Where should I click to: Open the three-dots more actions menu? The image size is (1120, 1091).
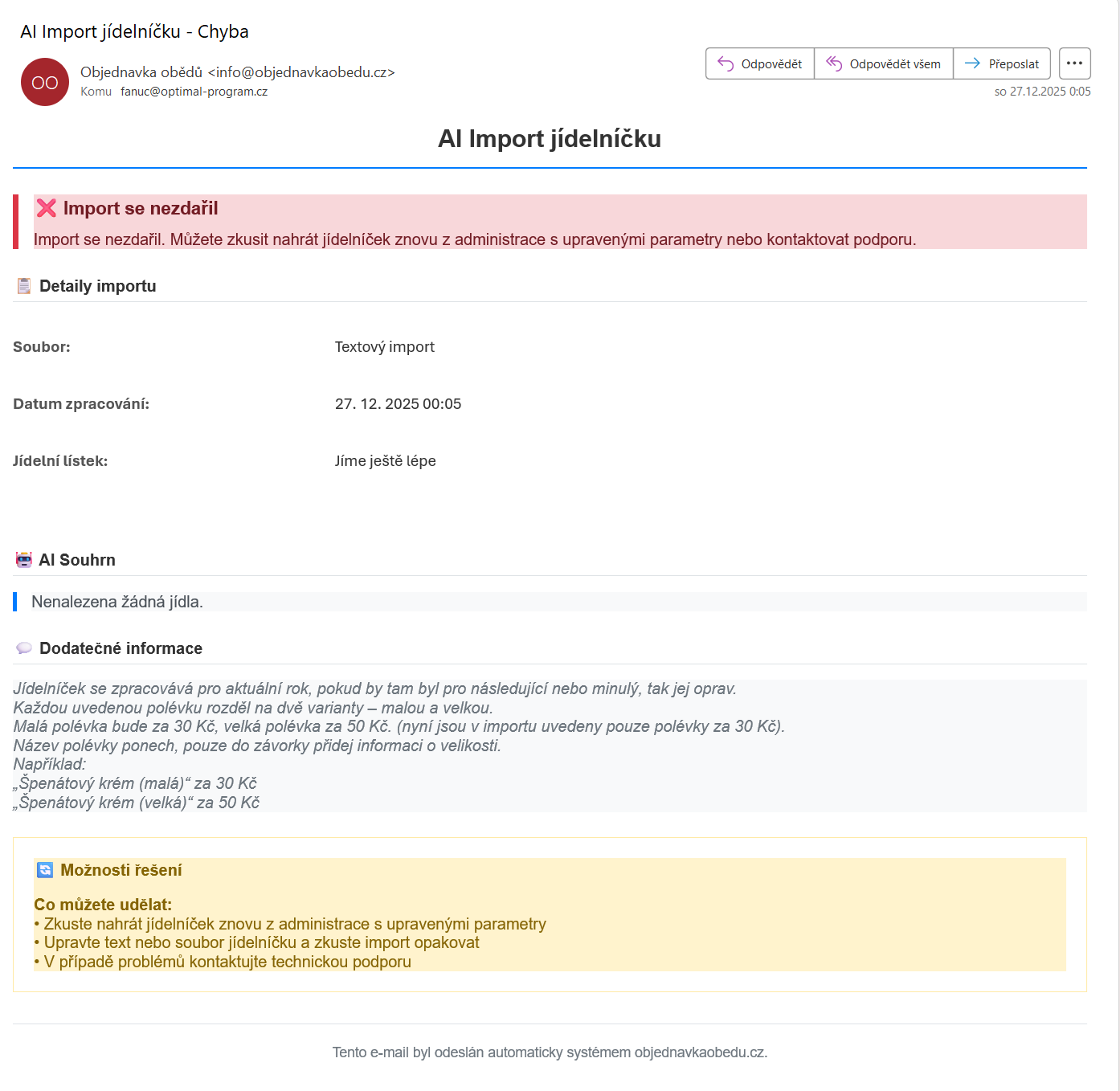pos(1074,63)
